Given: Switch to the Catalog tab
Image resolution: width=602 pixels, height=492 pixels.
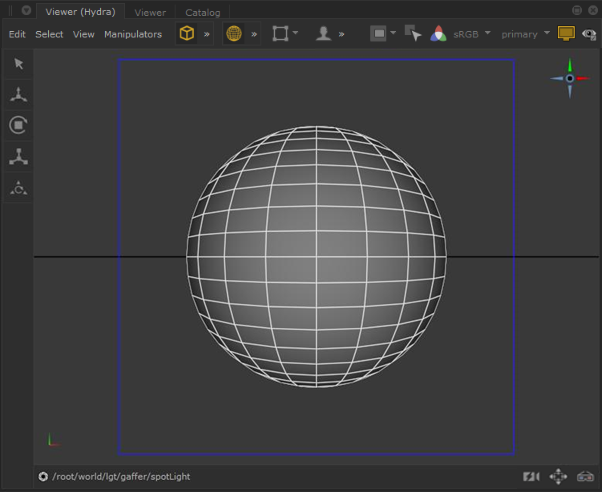Looking at the screenshot, I should click(x=202, y=12).
